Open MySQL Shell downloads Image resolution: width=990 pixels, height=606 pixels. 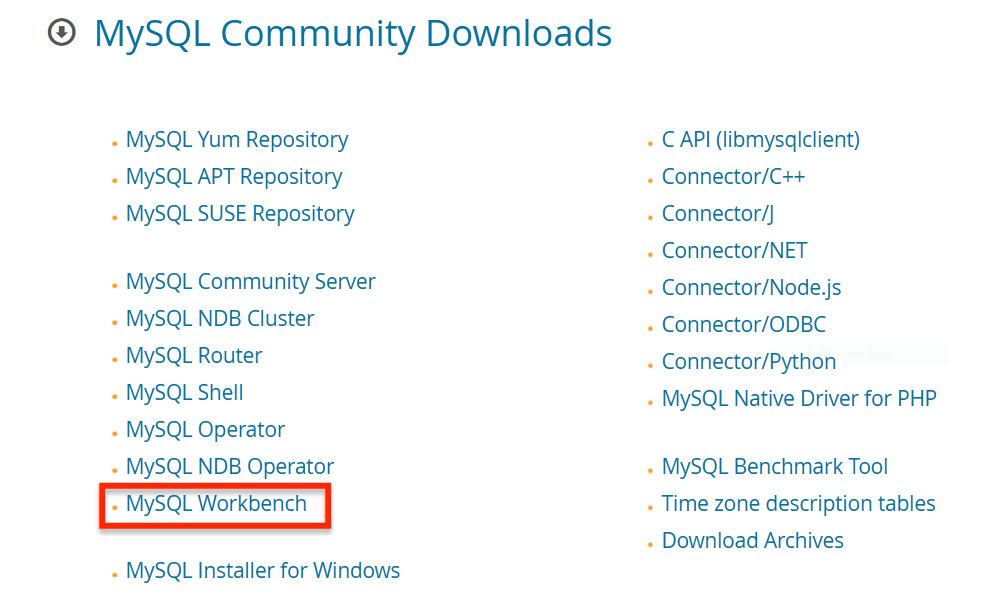184,393
